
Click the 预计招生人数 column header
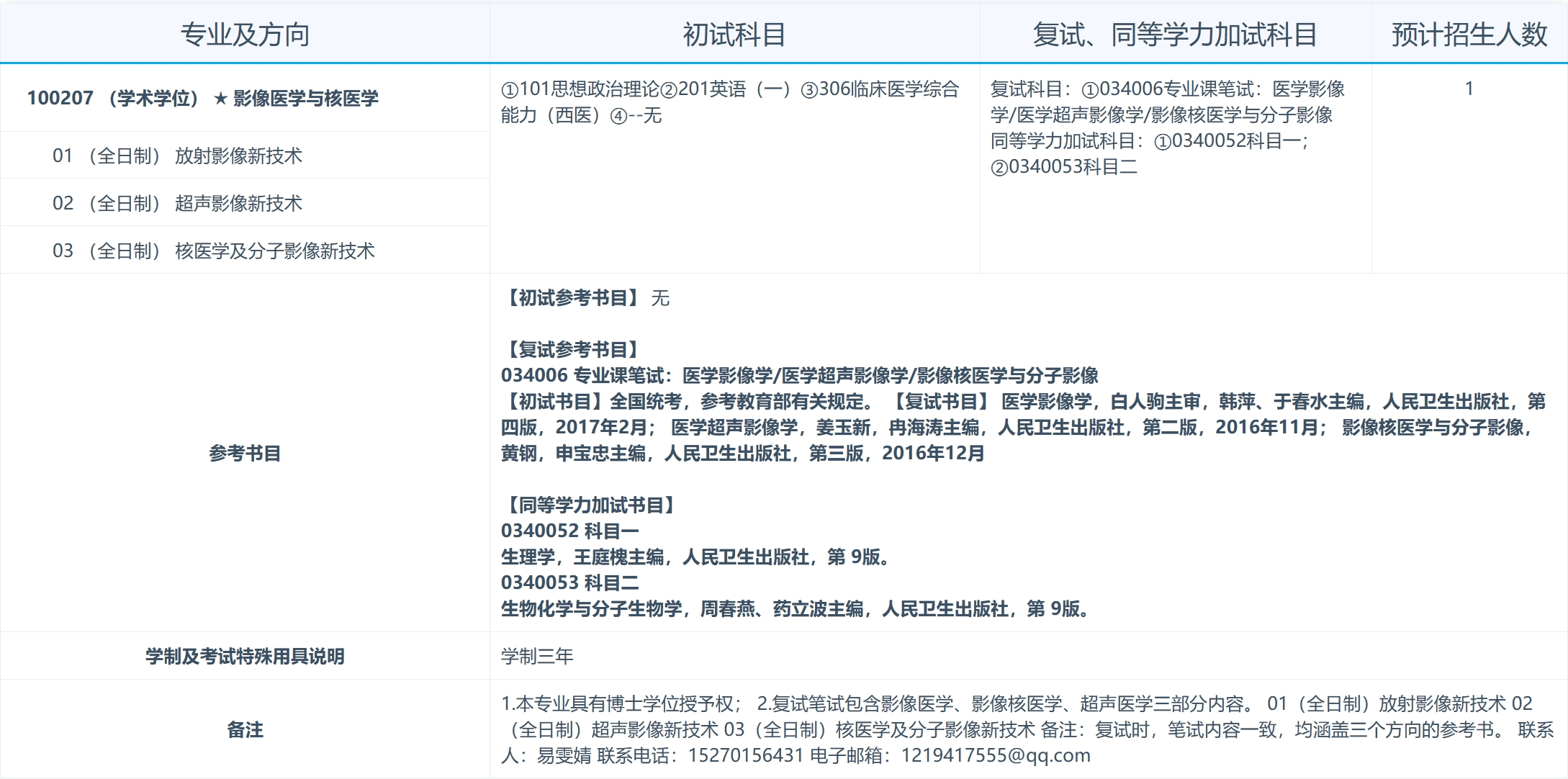(1469, 32)
